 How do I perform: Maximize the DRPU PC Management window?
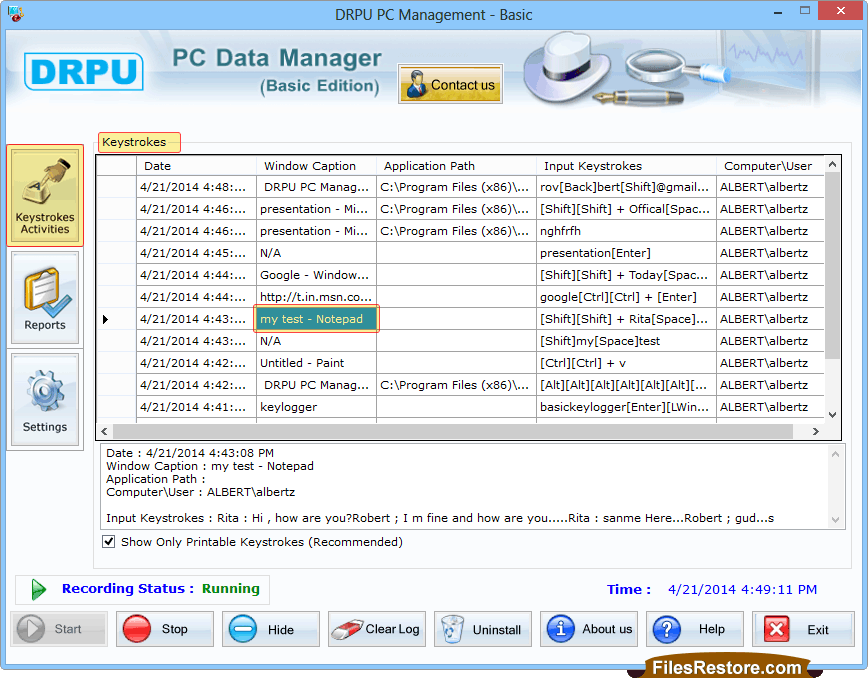click(805, 11)
